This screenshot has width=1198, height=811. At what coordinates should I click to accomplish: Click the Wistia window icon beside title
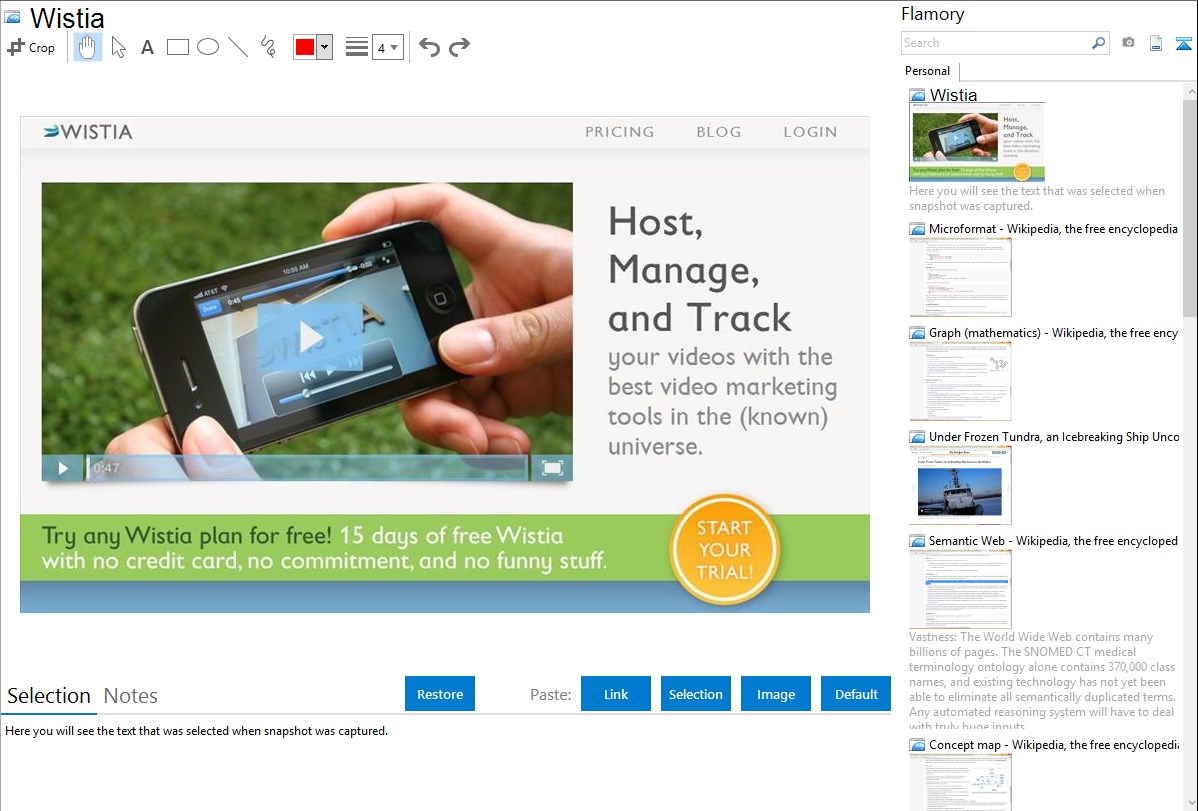[12, 17]
